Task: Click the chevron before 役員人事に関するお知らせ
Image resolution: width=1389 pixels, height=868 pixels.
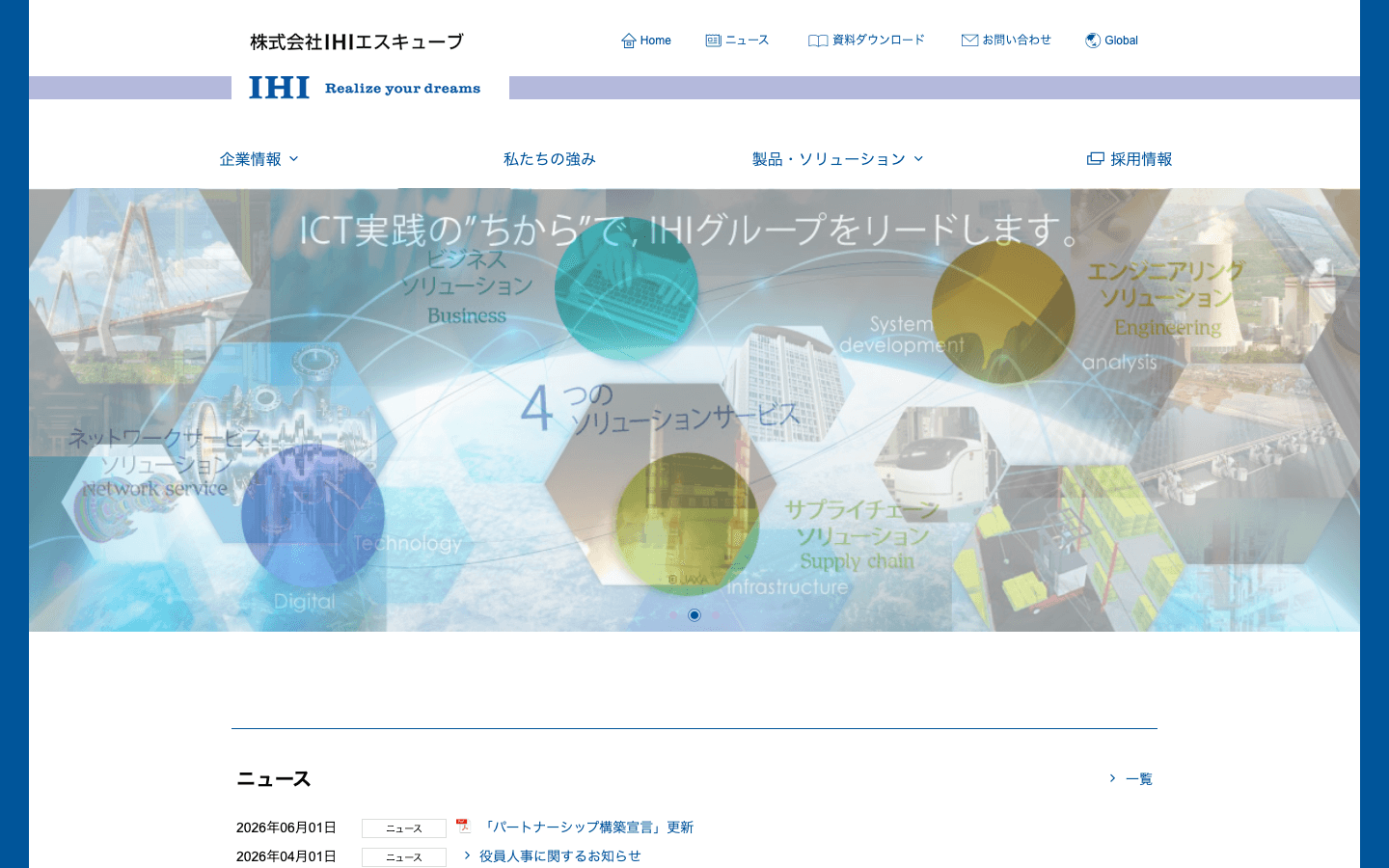Action: click(x=467, y=855)
